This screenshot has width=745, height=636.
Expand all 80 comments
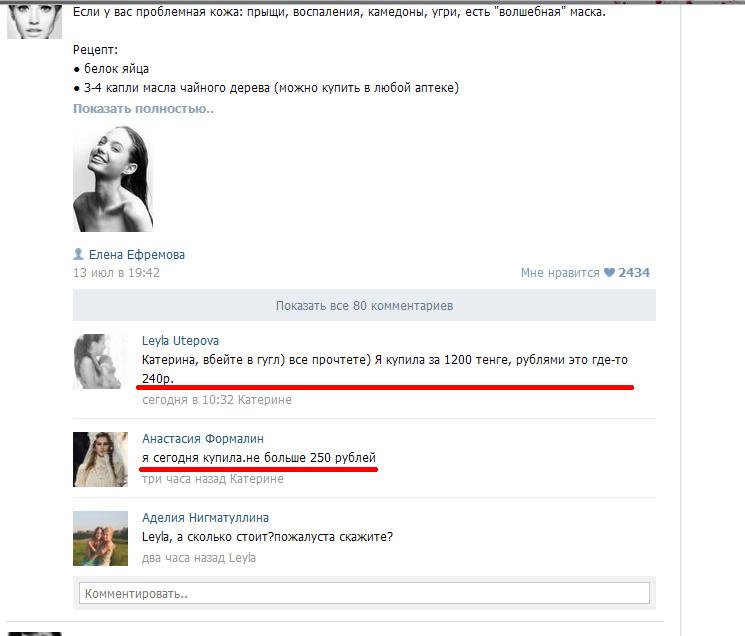tap(364, 305)
